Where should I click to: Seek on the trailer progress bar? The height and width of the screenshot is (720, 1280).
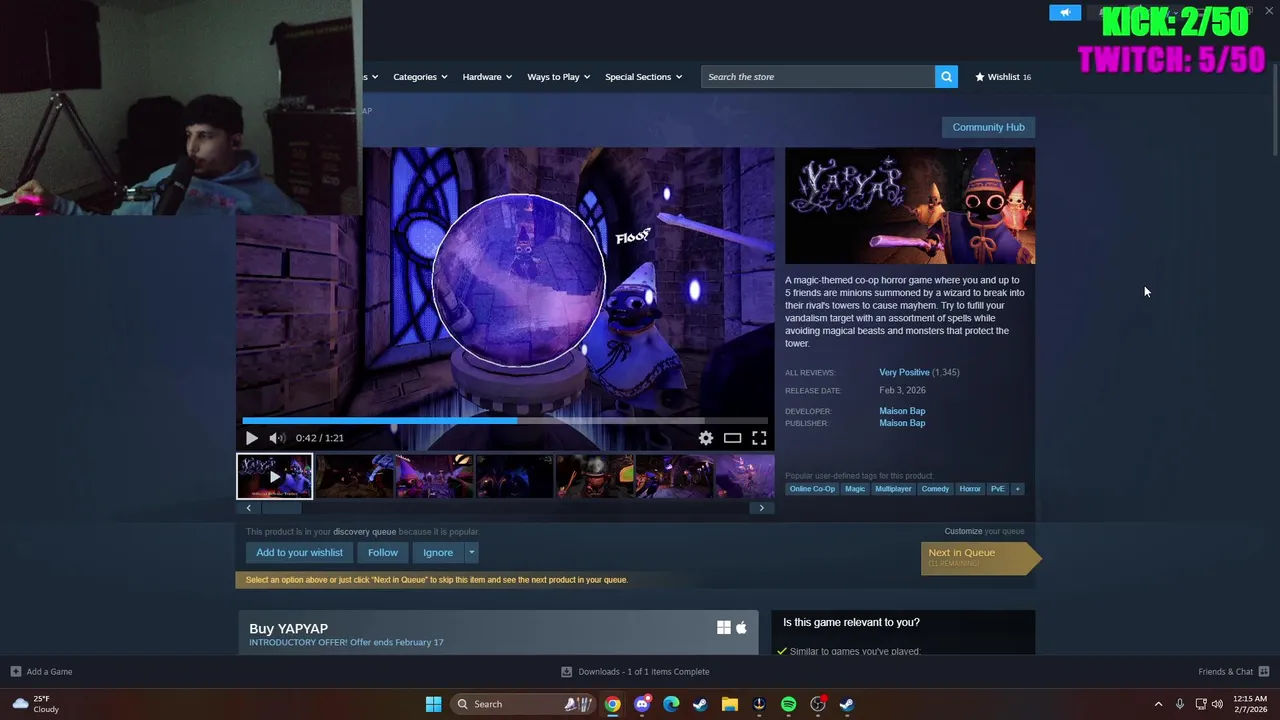pos(505,421)
